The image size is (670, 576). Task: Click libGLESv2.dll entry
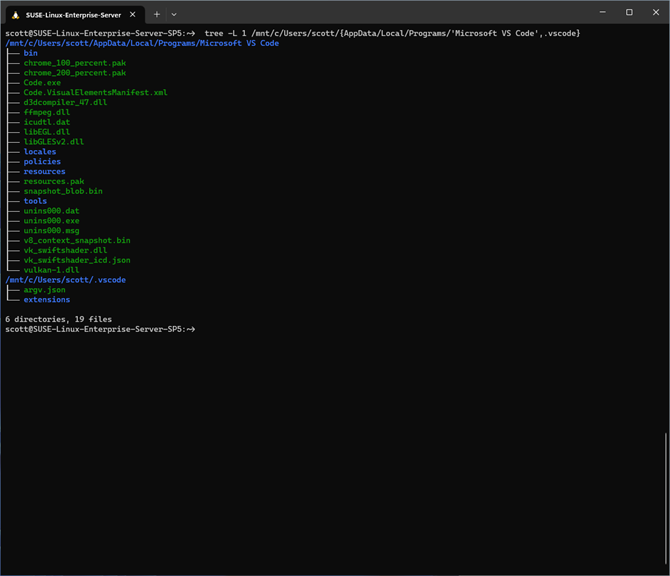pos(54,141)
